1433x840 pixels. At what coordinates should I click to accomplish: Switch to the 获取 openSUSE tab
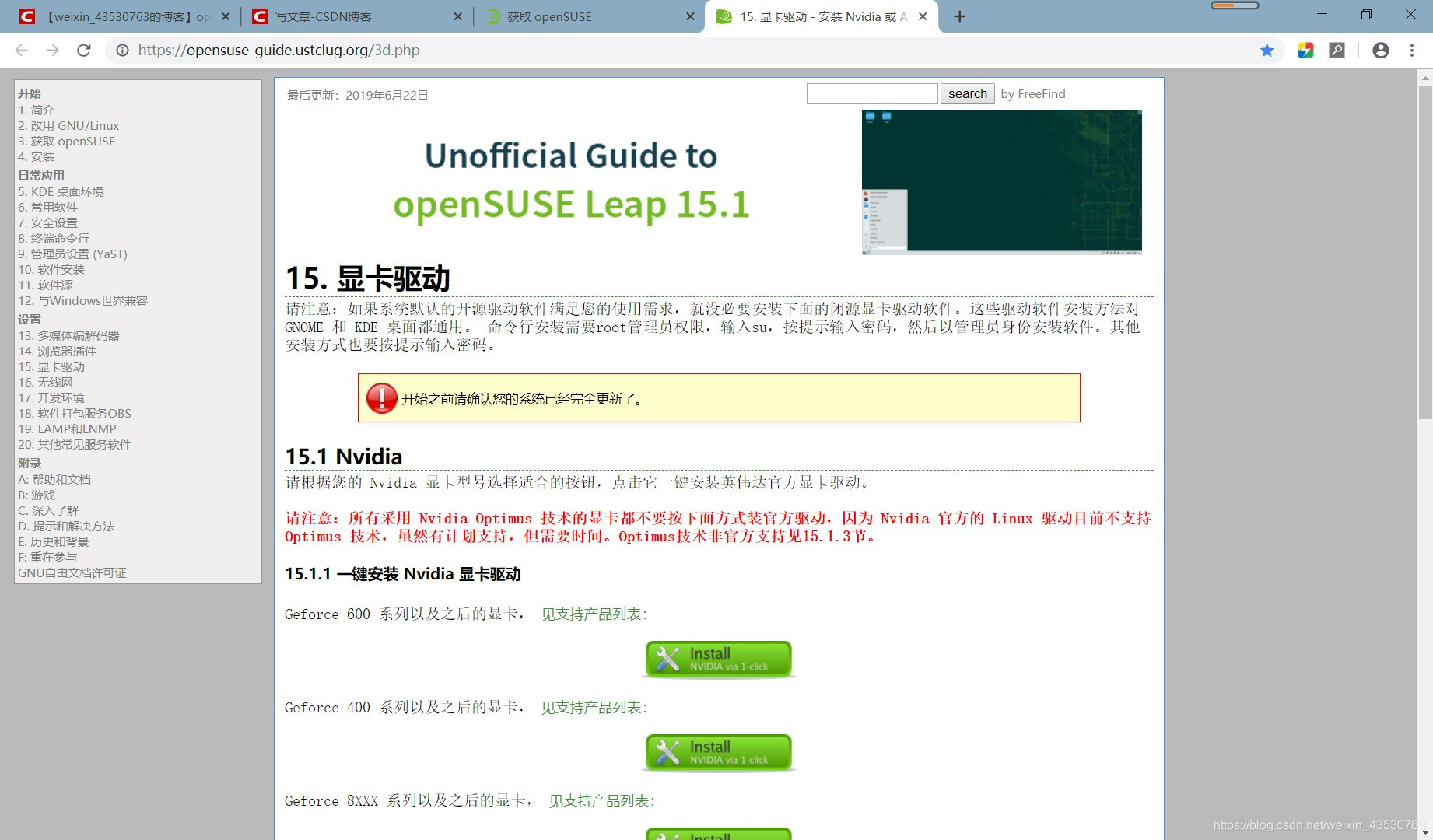[x=590, y=16]
